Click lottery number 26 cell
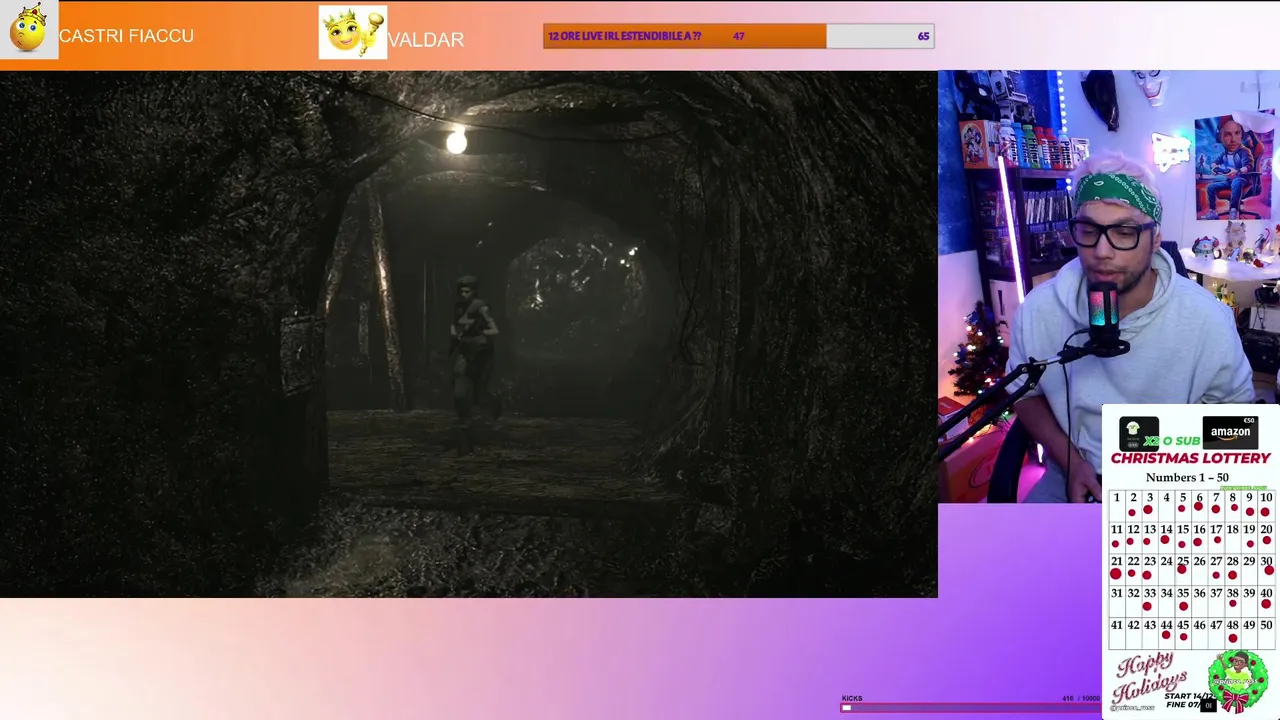Image resolution: width=1280 pixels, height=720 pixels. click(1199, 569)
